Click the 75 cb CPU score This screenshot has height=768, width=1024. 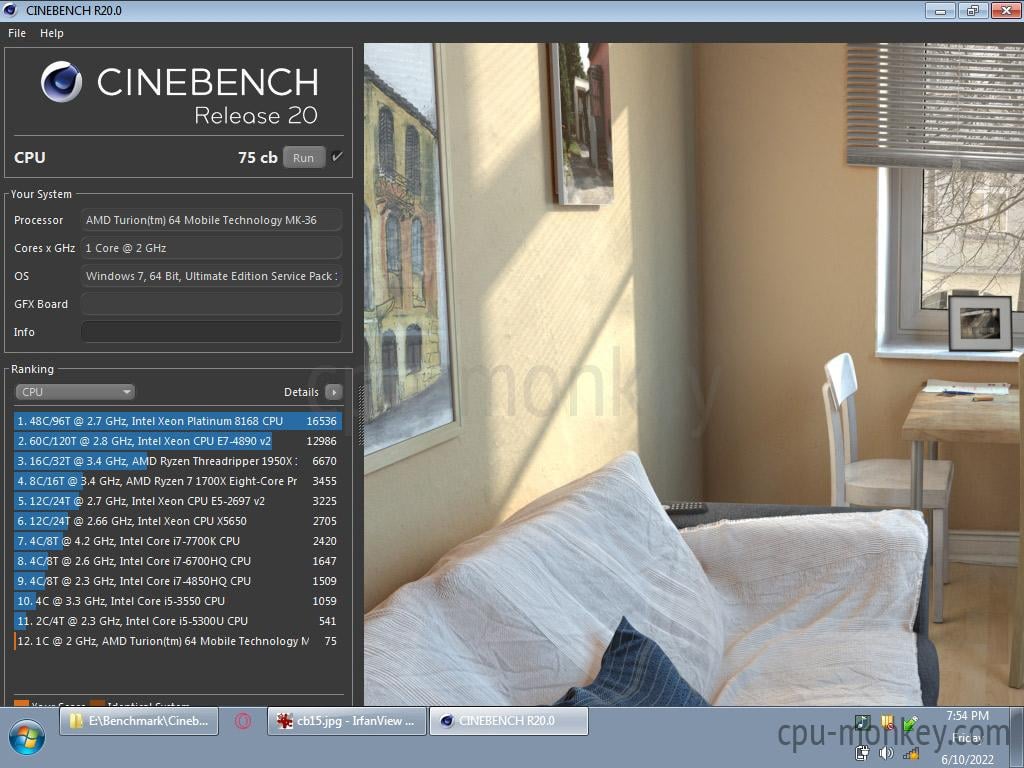[x=257, y=157]
